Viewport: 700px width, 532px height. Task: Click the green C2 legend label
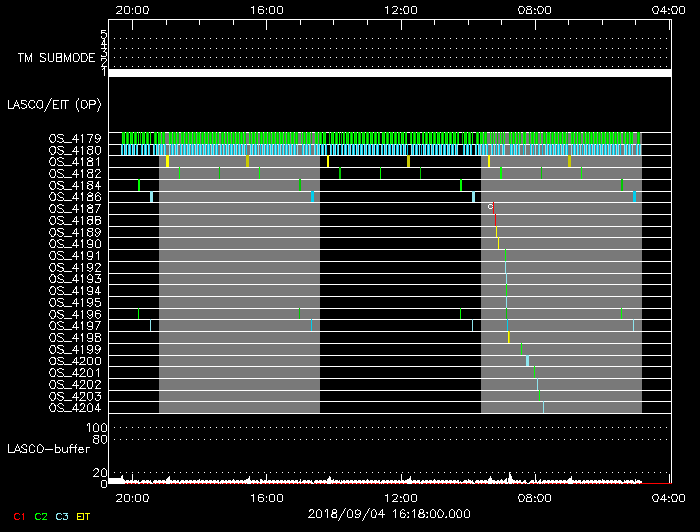click(41, 516)
